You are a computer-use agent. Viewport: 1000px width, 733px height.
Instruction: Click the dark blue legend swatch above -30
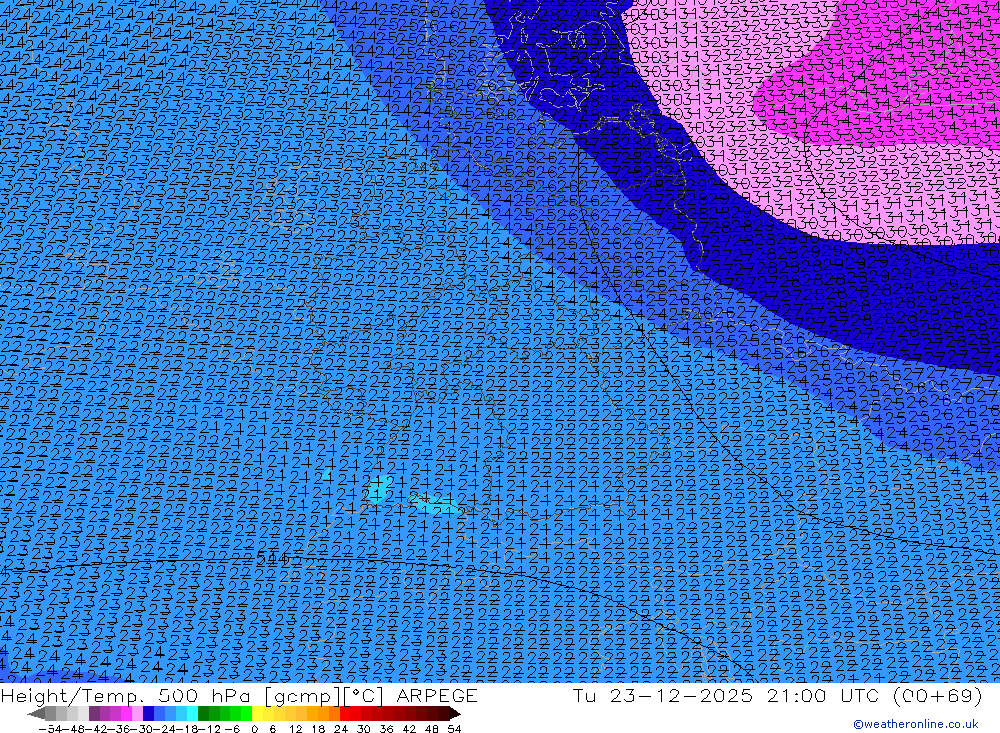coord(148,713)
